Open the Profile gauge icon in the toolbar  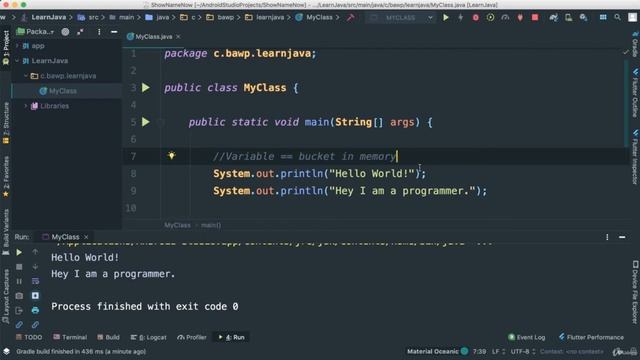pyautogui.click(x=505, y=18)
